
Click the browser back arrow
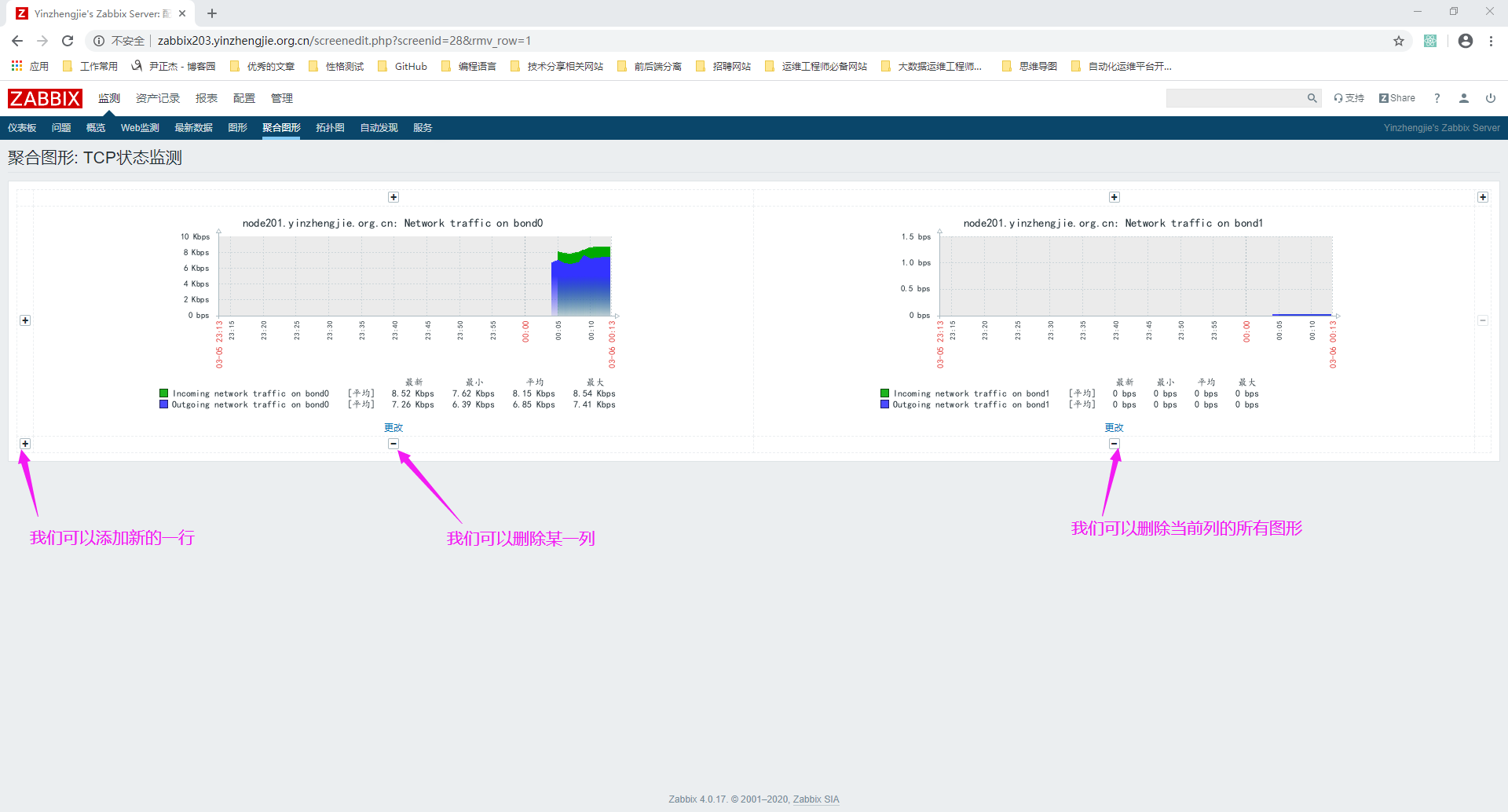[x=17, y=41]
